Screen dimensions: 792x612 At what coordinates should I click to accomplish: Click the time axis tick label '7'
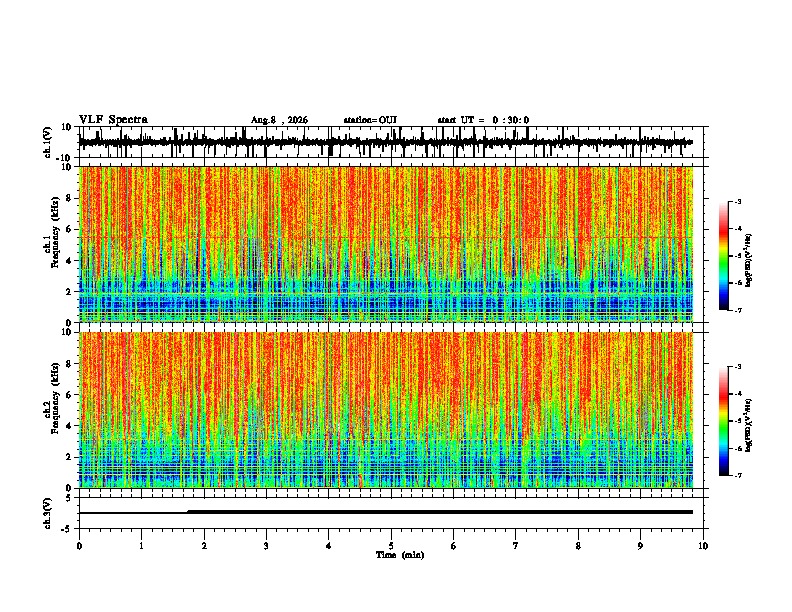click(x=516, y=546)
